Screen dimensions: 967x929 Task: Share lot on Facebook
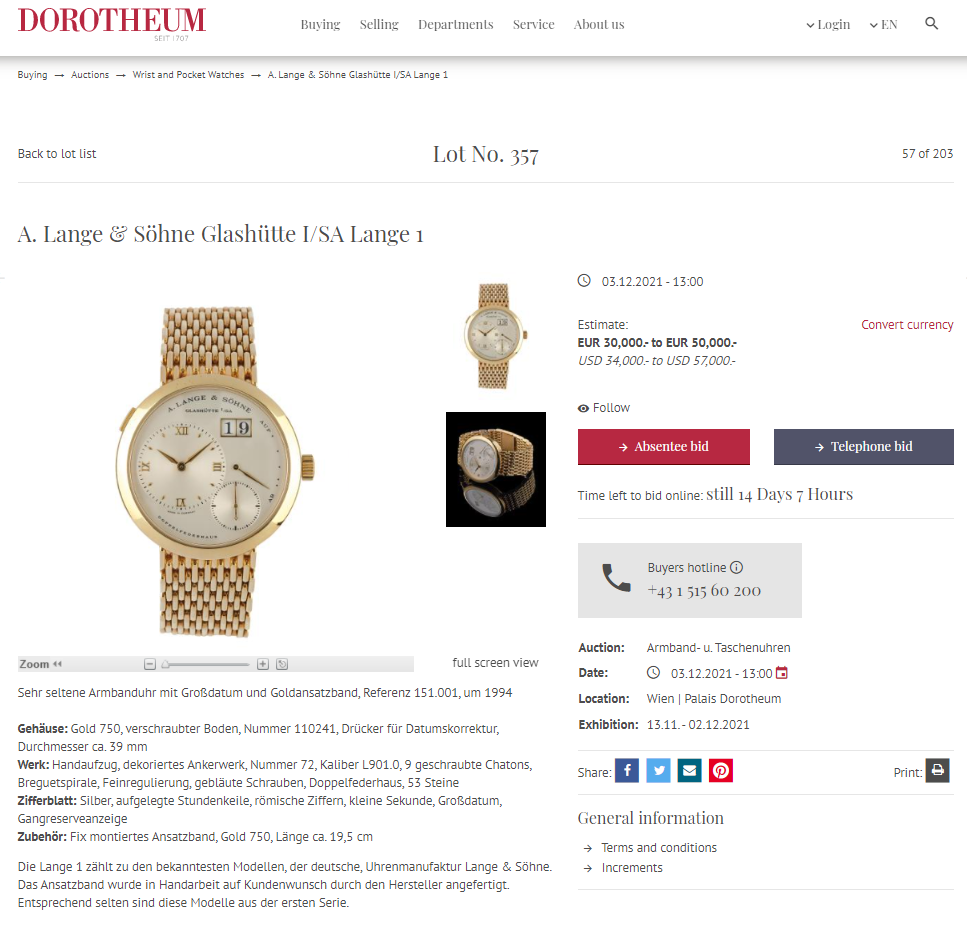pos(627,770)
